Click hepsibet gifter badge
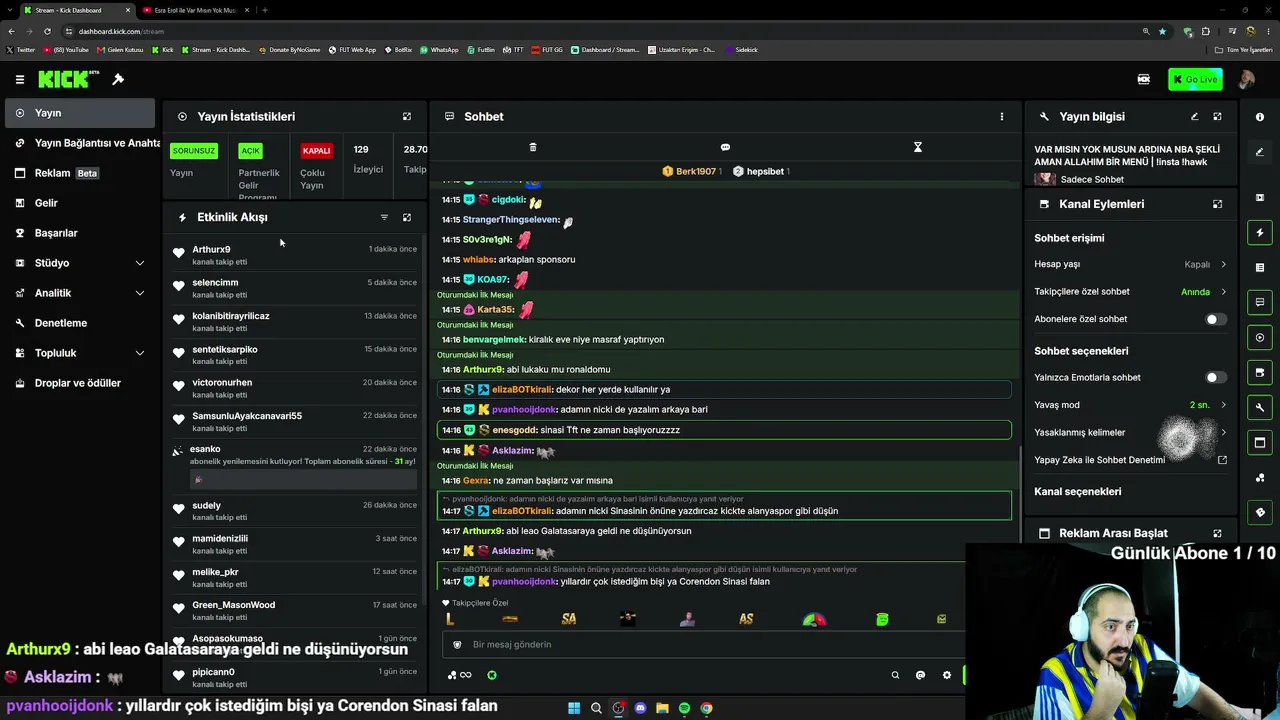Viewport: 1280px width, 720px height. 762,171
